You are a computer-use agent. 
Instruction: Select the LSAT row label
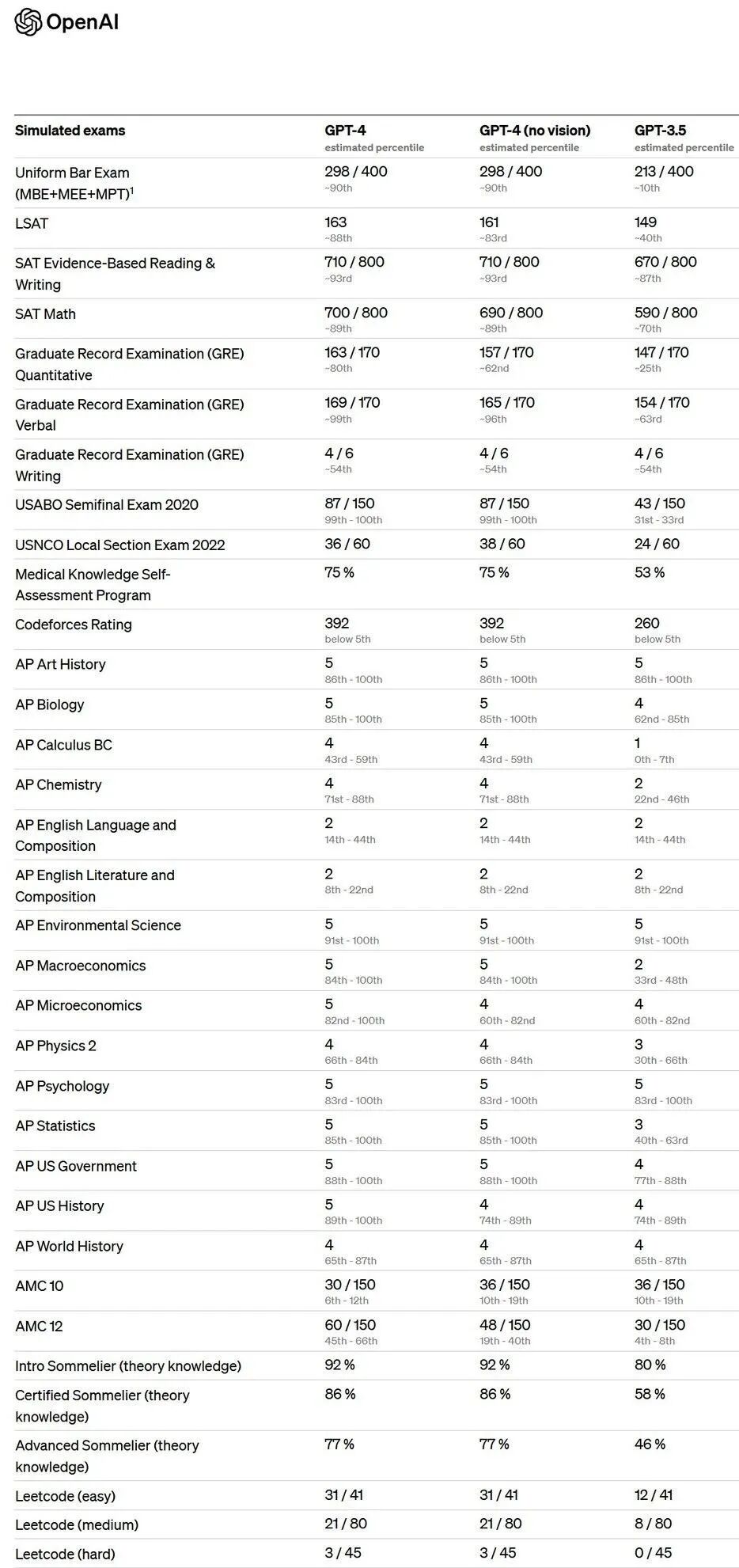pyautogui.click(x=32, y=224)
